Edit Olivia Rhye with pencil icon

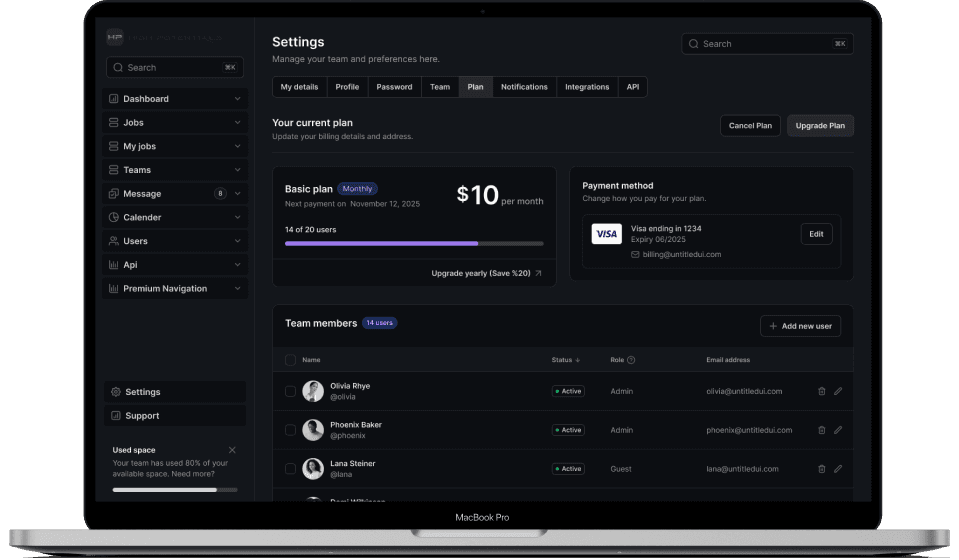tap(838, 391)
